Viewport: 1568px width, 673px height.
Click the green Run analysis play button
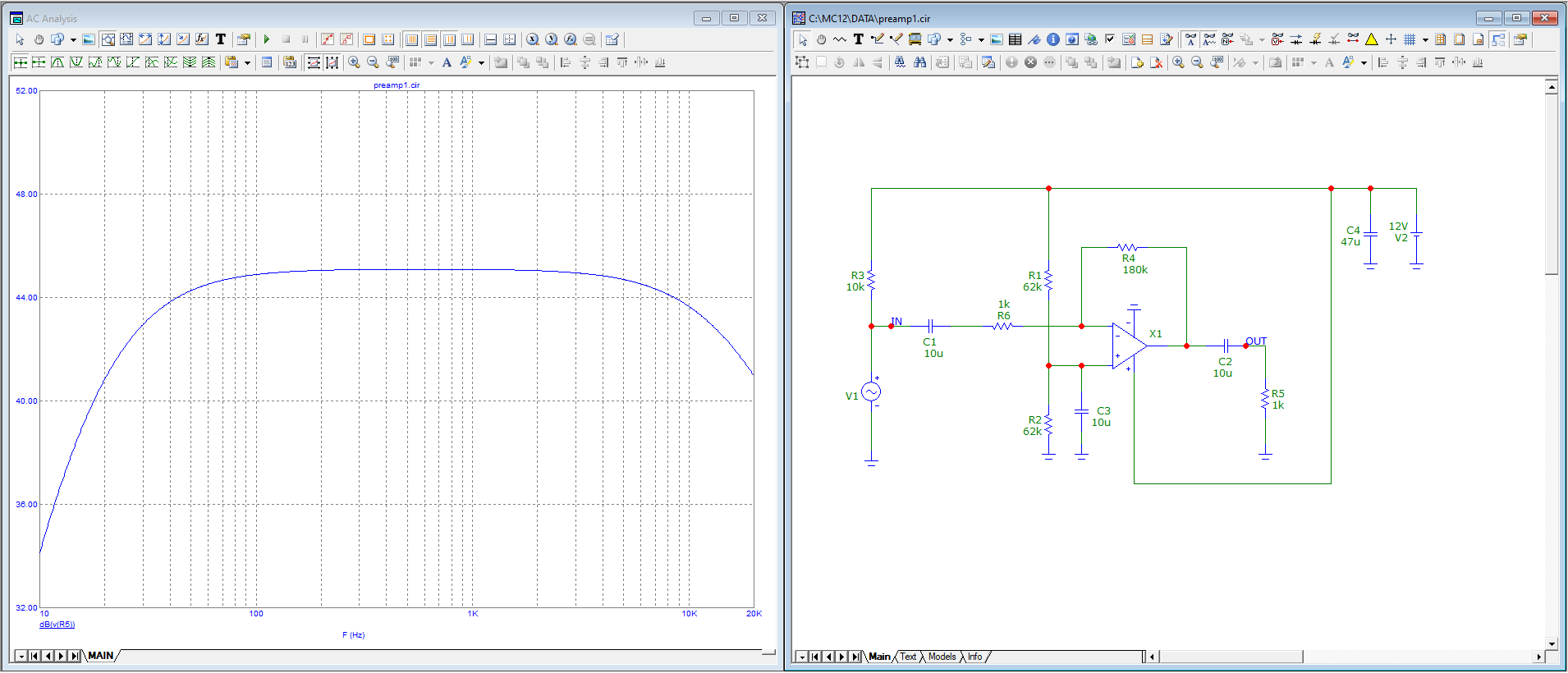point(267,39)
